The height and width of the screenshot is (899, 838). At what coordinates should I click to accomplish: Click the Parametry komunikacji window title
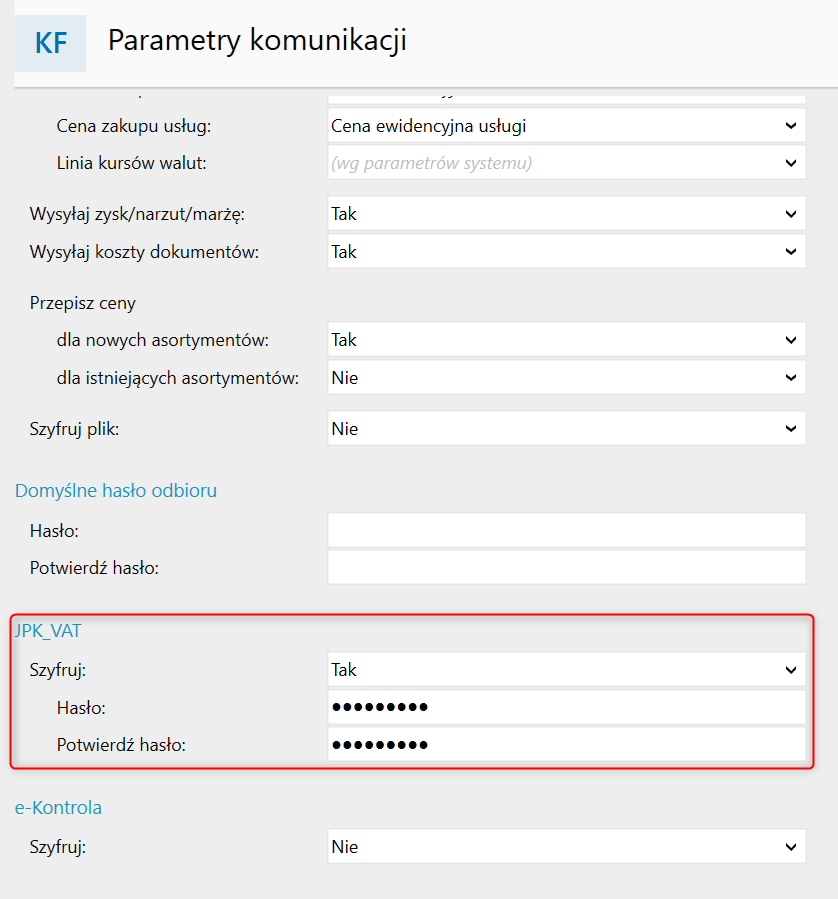(x=257, y=41)
